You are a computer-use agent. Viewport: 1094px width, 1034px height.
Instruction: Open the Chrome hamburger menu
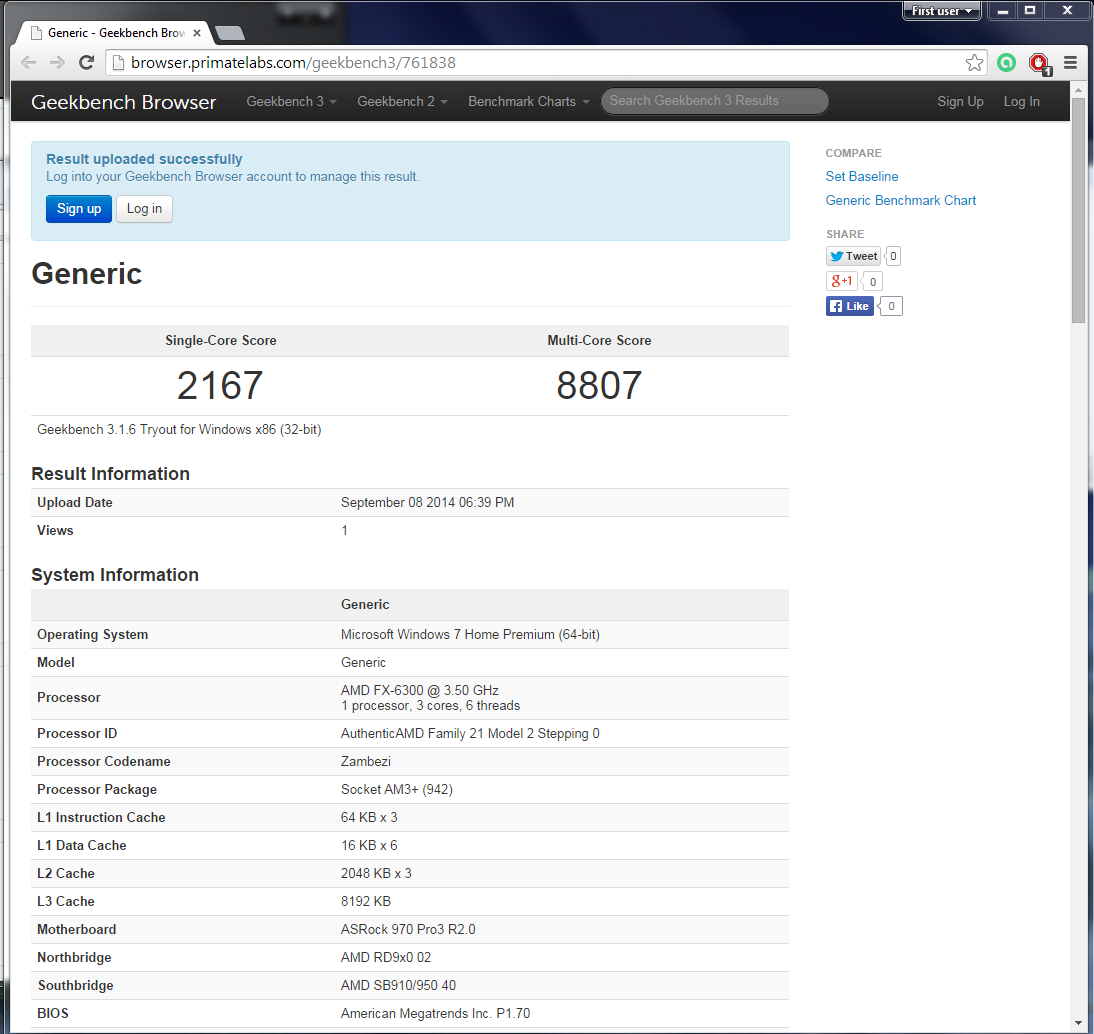point(1070,63)
